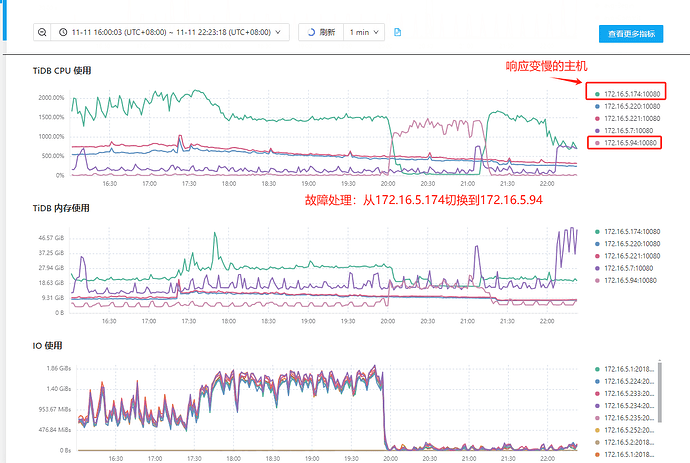Click the TiDB CPU 使用 chart title
Image resolution: width=690 pixels, height=463 pixels.
point(62,70)
